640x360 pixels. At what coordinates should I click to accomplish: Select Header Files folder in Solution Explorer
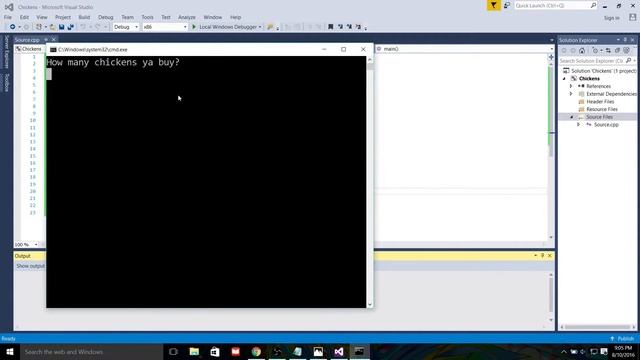600,102
